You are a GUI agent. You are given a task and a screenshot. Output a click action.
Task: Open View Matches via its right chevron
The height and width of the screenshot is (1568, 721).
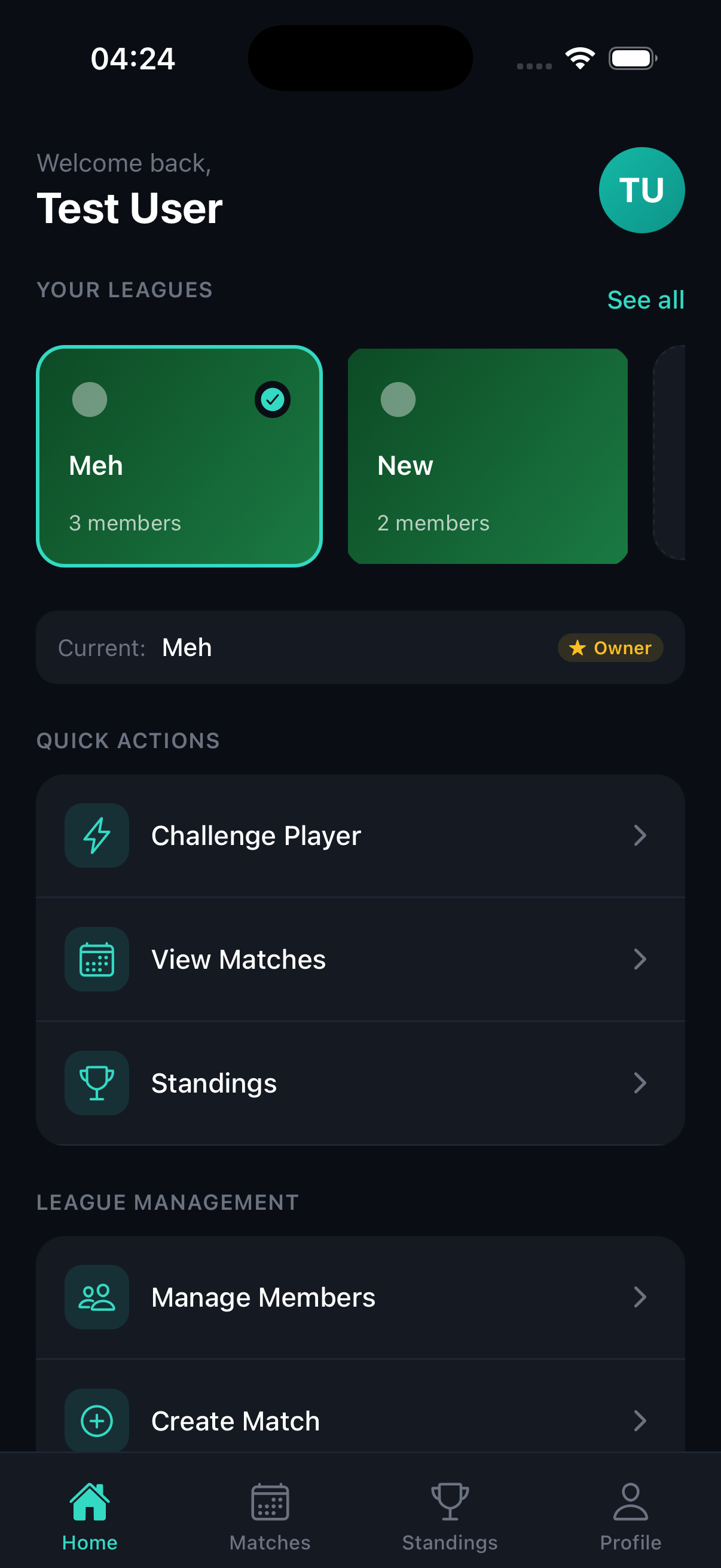(x=640, y=959)
